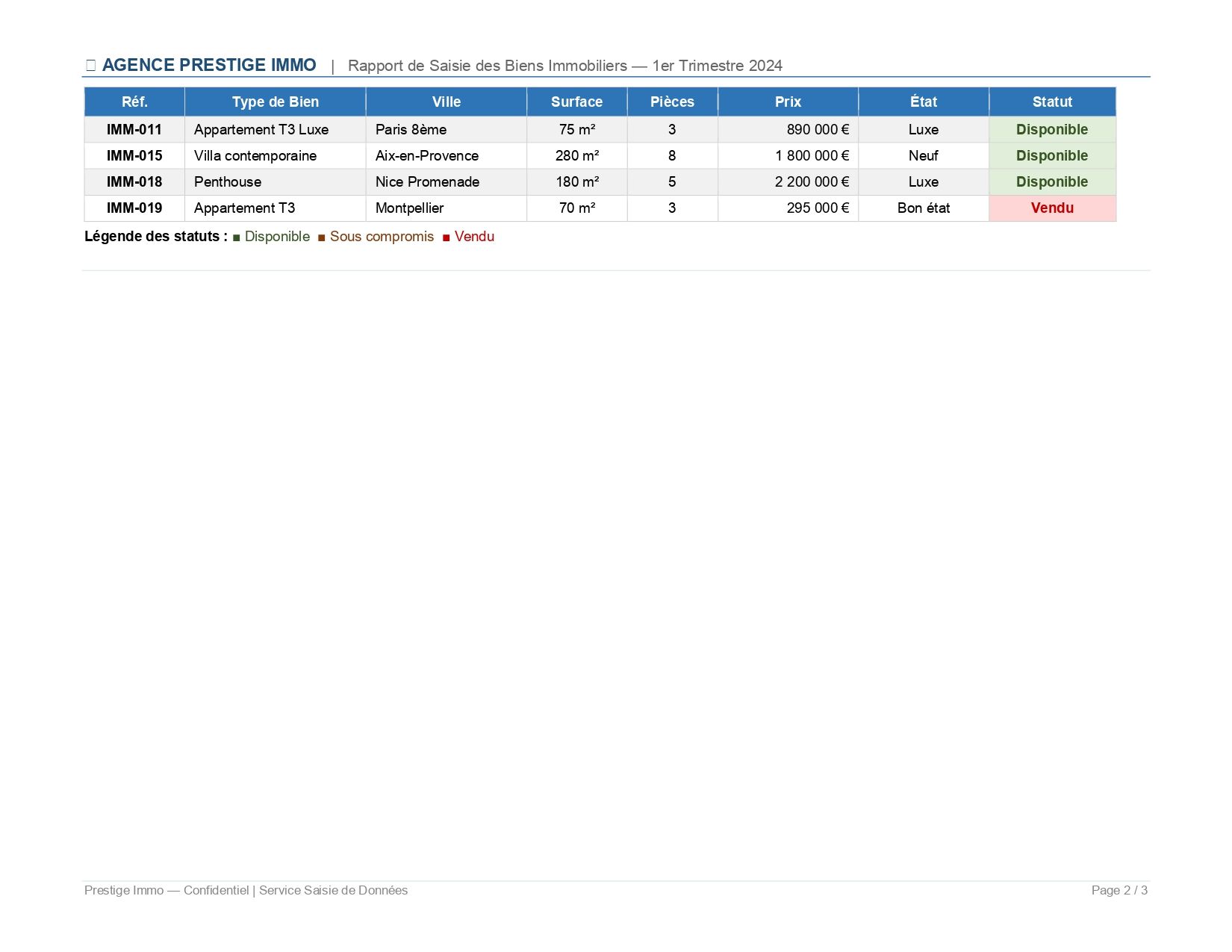Select the Type de Bien column header
The height and width of the screenshot is (952, 1232).
pos(275,102)
